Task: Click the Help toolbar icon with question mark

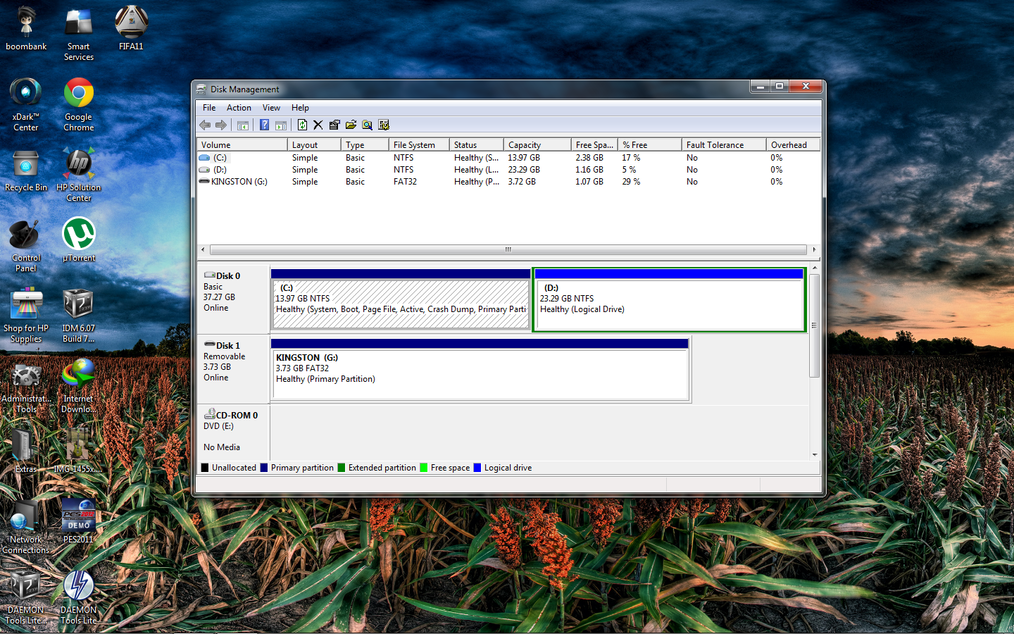Action: (264, 125)
